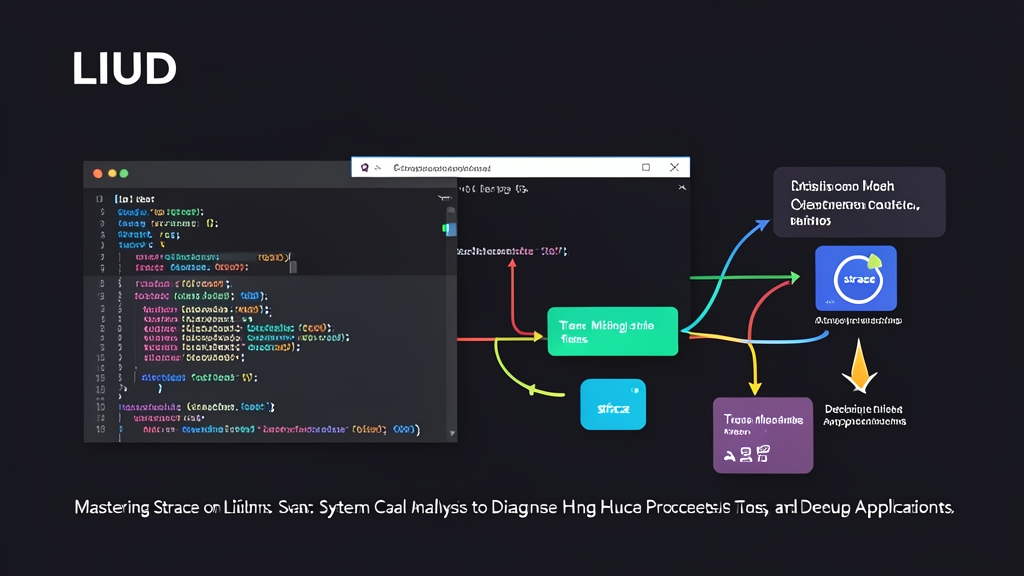Select the green Tranc Miting box
Screen dimensions: 1024x576
613,331
